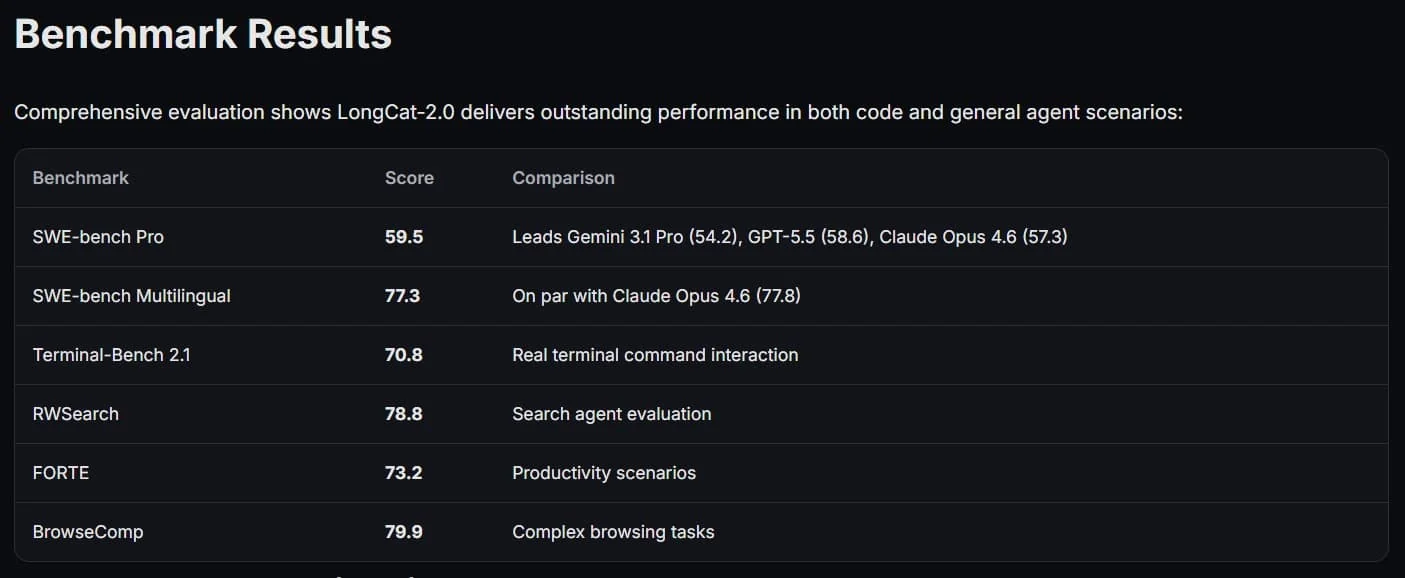Image resolution: width=1405 pixels, height=578 pixels.
Task: Click the Benchmark Results heading
Action: coord(203,35)
